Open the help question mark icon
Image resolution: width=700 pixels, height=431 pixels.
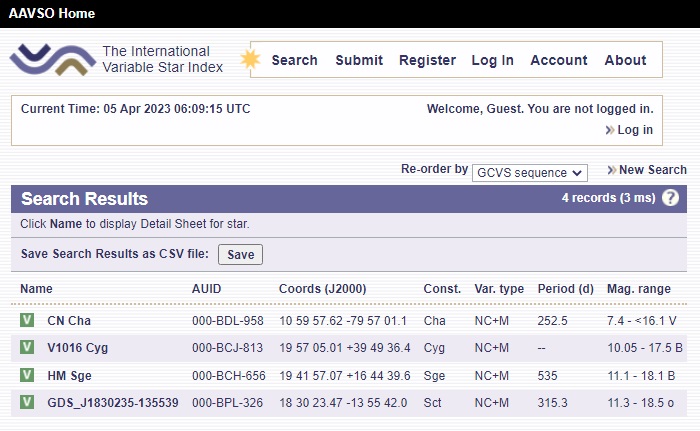670,197
